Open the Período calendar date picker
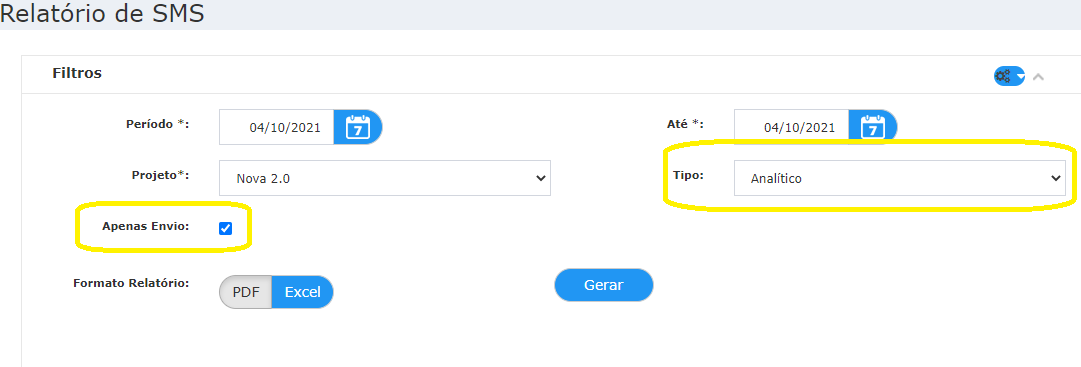Viewport: 1081px width, 367px height. coord(358,127)
